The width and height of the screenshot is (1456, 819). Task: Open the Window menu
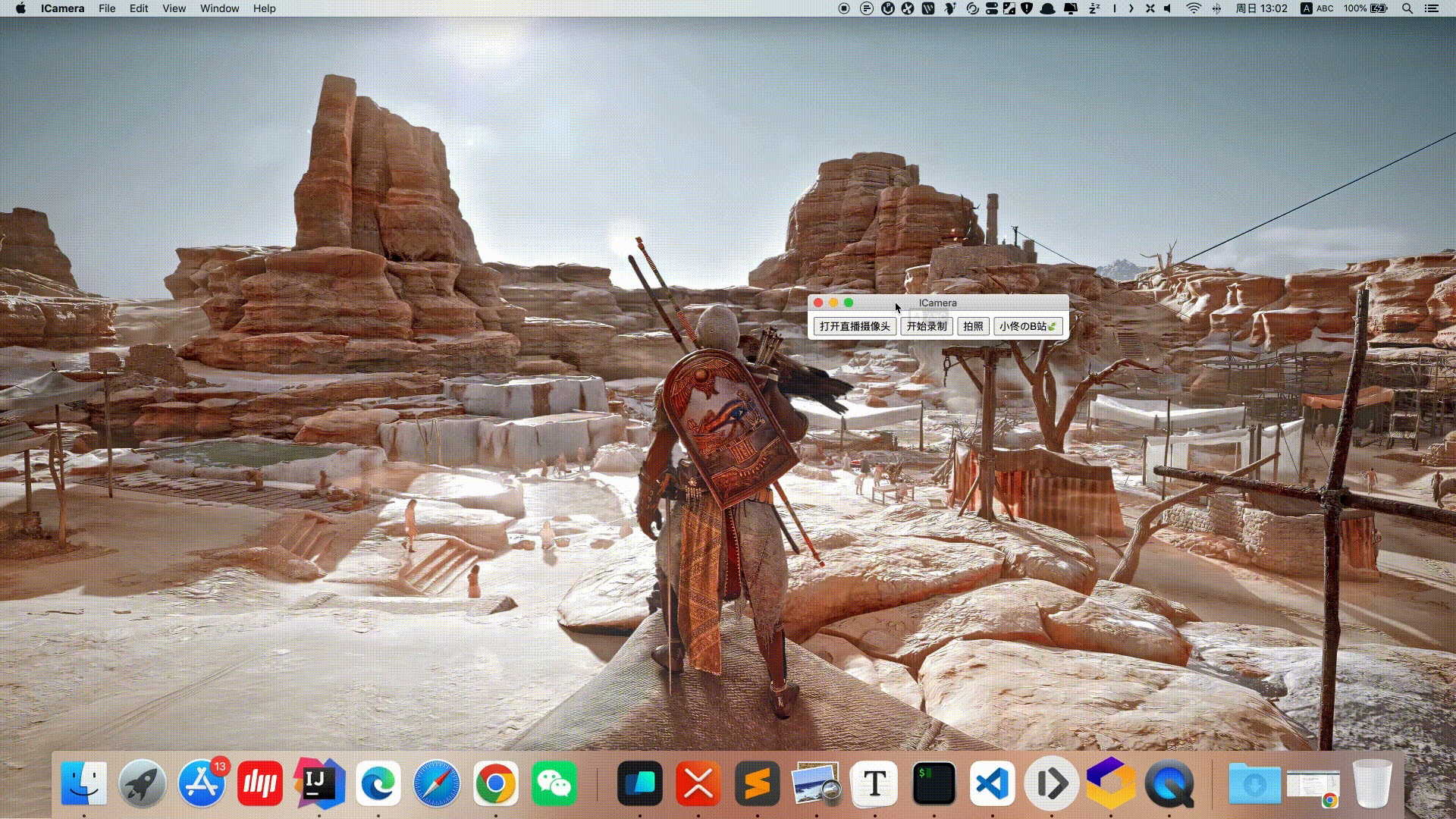219,8
